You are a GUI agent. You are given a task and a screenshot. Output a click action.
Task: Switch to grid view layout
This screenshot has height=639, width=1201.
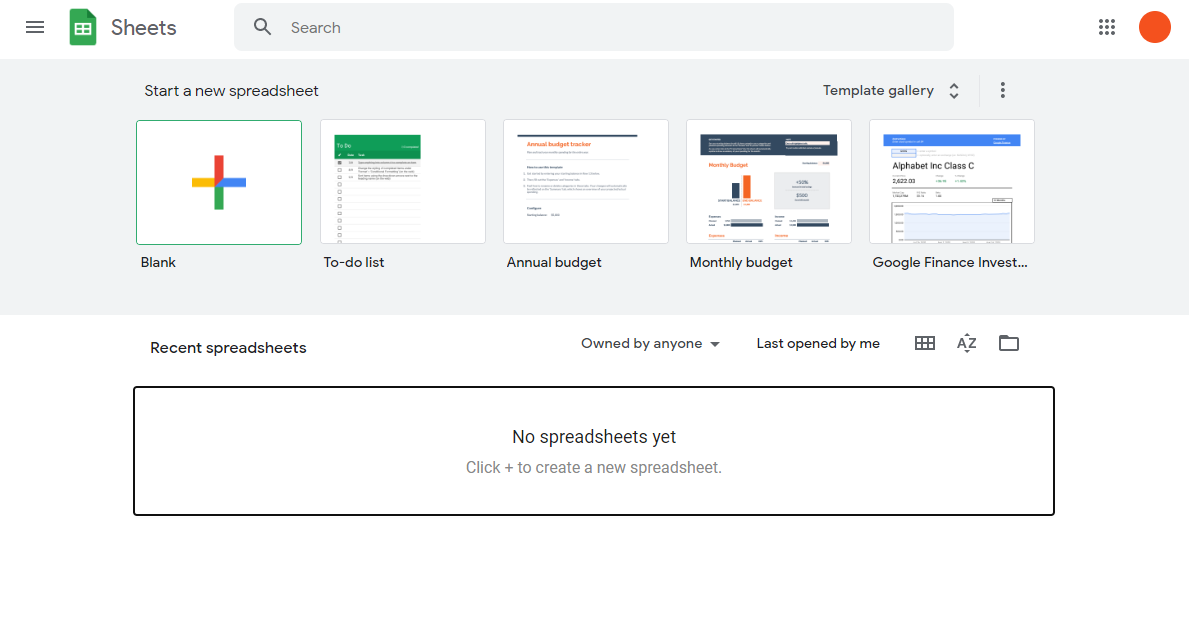[924, 343]
